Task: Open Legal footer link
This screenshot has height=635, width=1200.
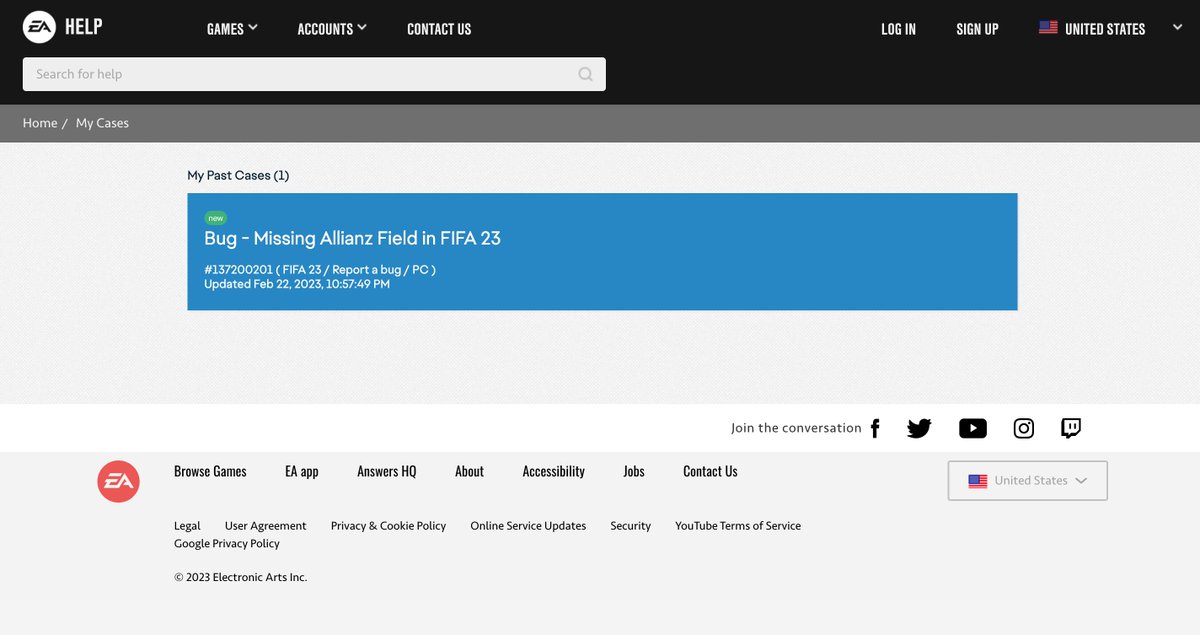Action: (x=187, y=526)
